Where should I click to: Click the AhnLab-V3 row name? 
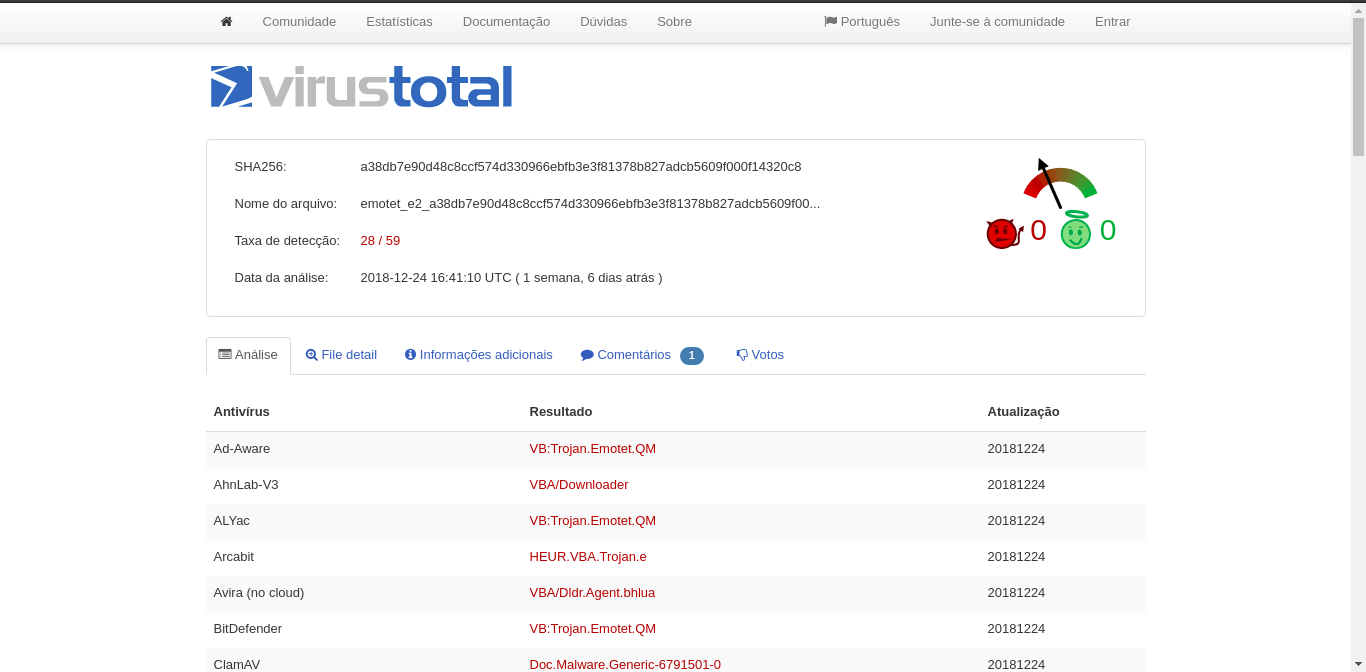click(x=246, y=485)
